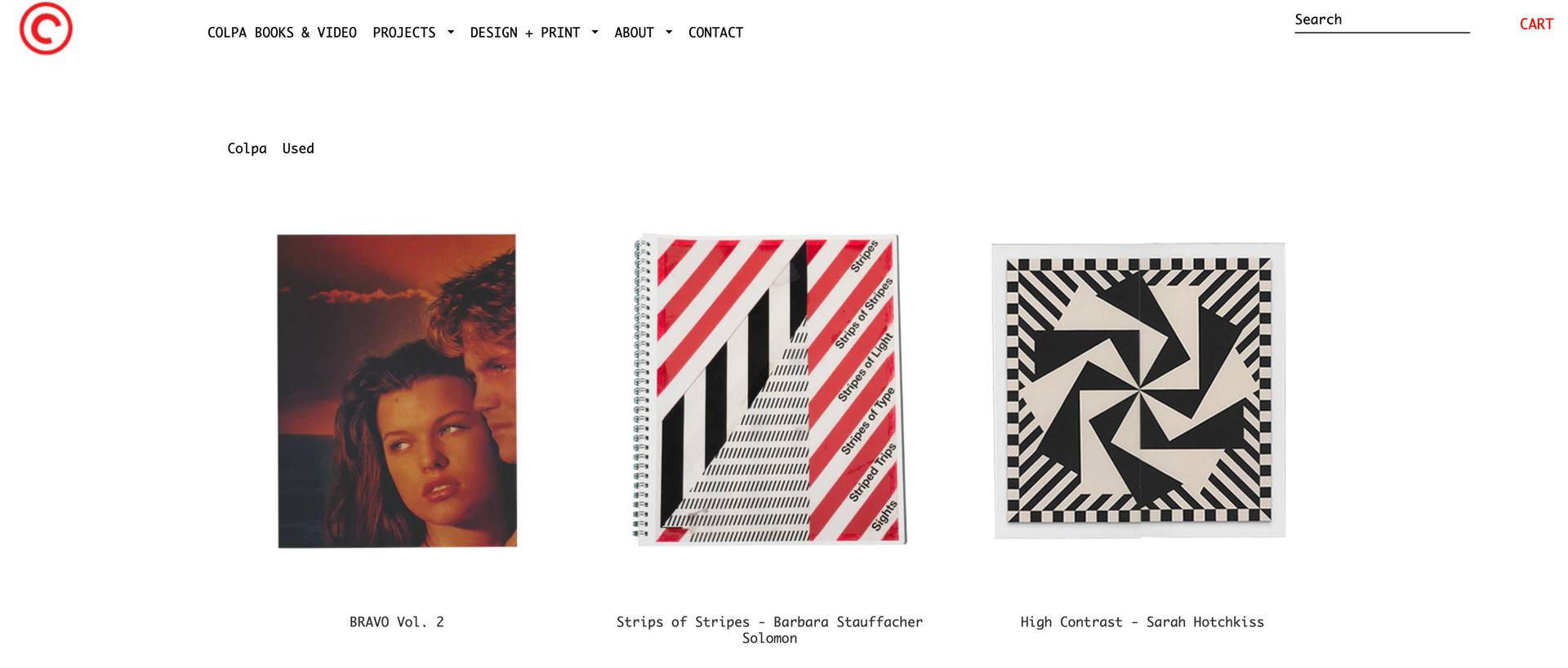Go to the Contact page
The width and height of the screenshot is (1568, 668).
pos(715,33)
